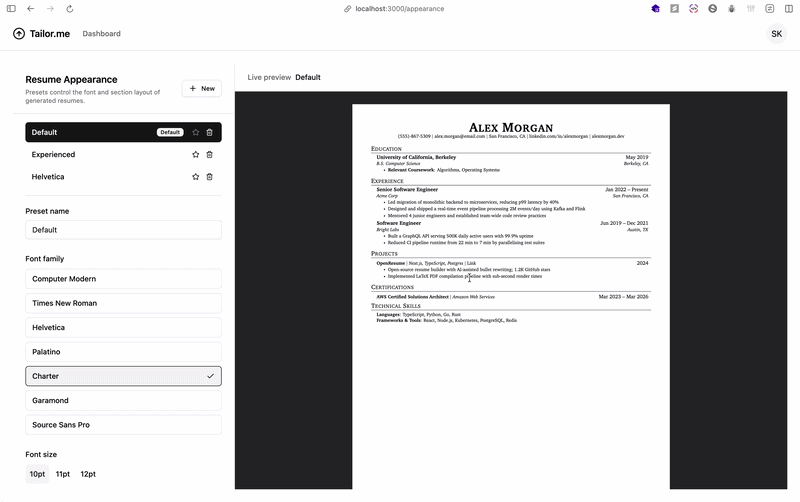Select Charter font family
Screen dimensions: 800x502
pos(123,376)
